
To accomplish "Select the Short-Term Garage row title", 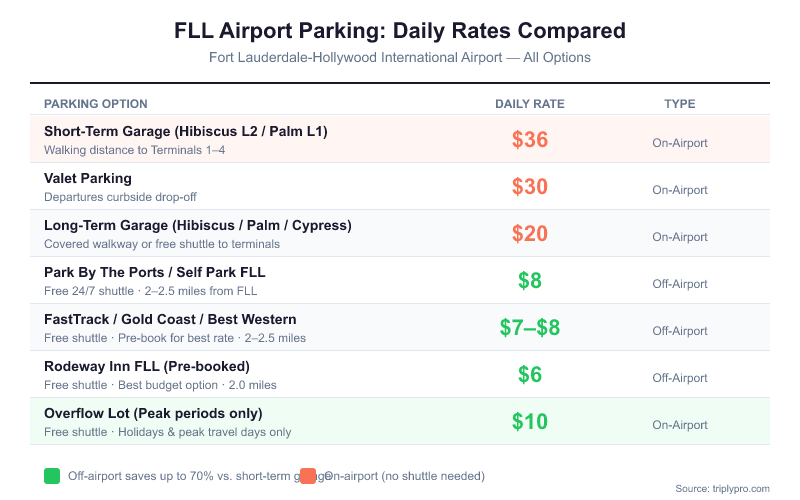I will (186, 131).
